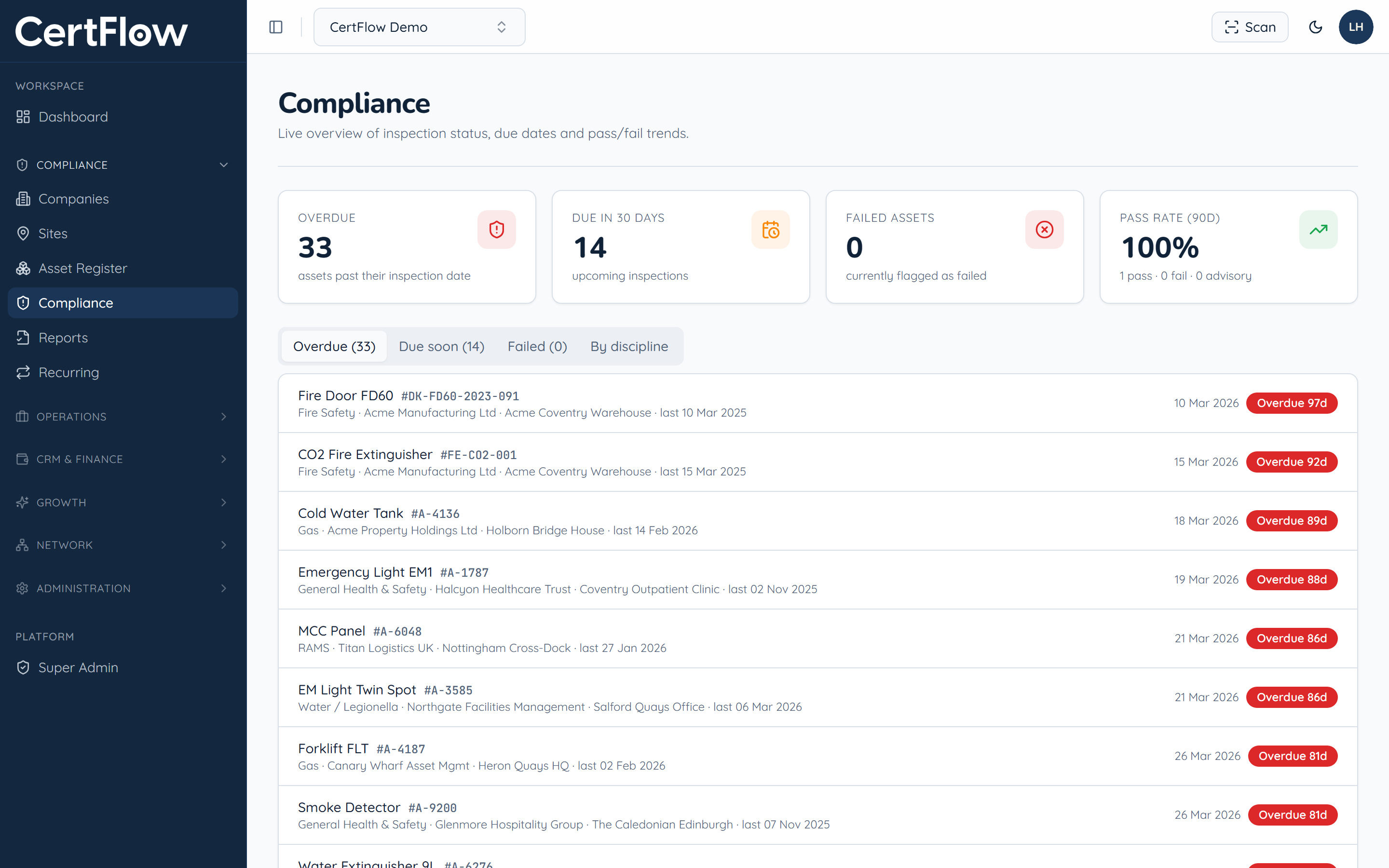Click the Dashboard grid icon

[23, 117]
